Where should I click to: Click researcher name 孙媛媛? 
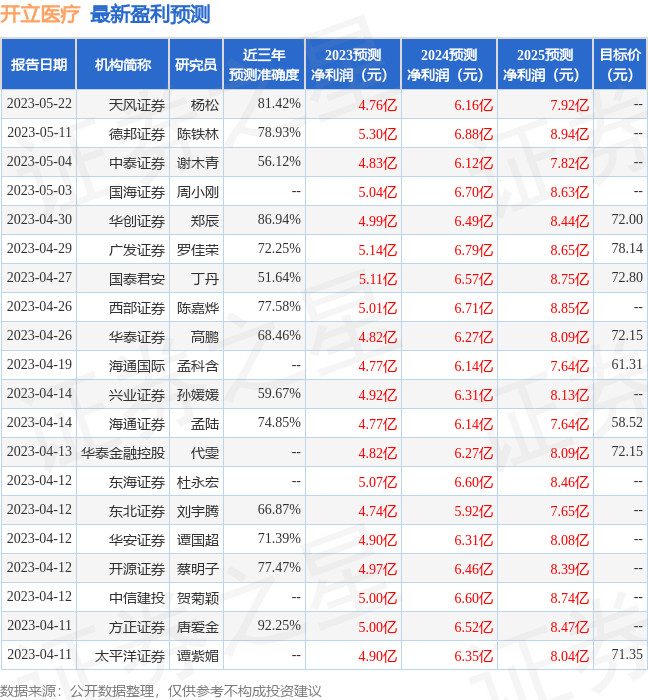coord(198,396)
